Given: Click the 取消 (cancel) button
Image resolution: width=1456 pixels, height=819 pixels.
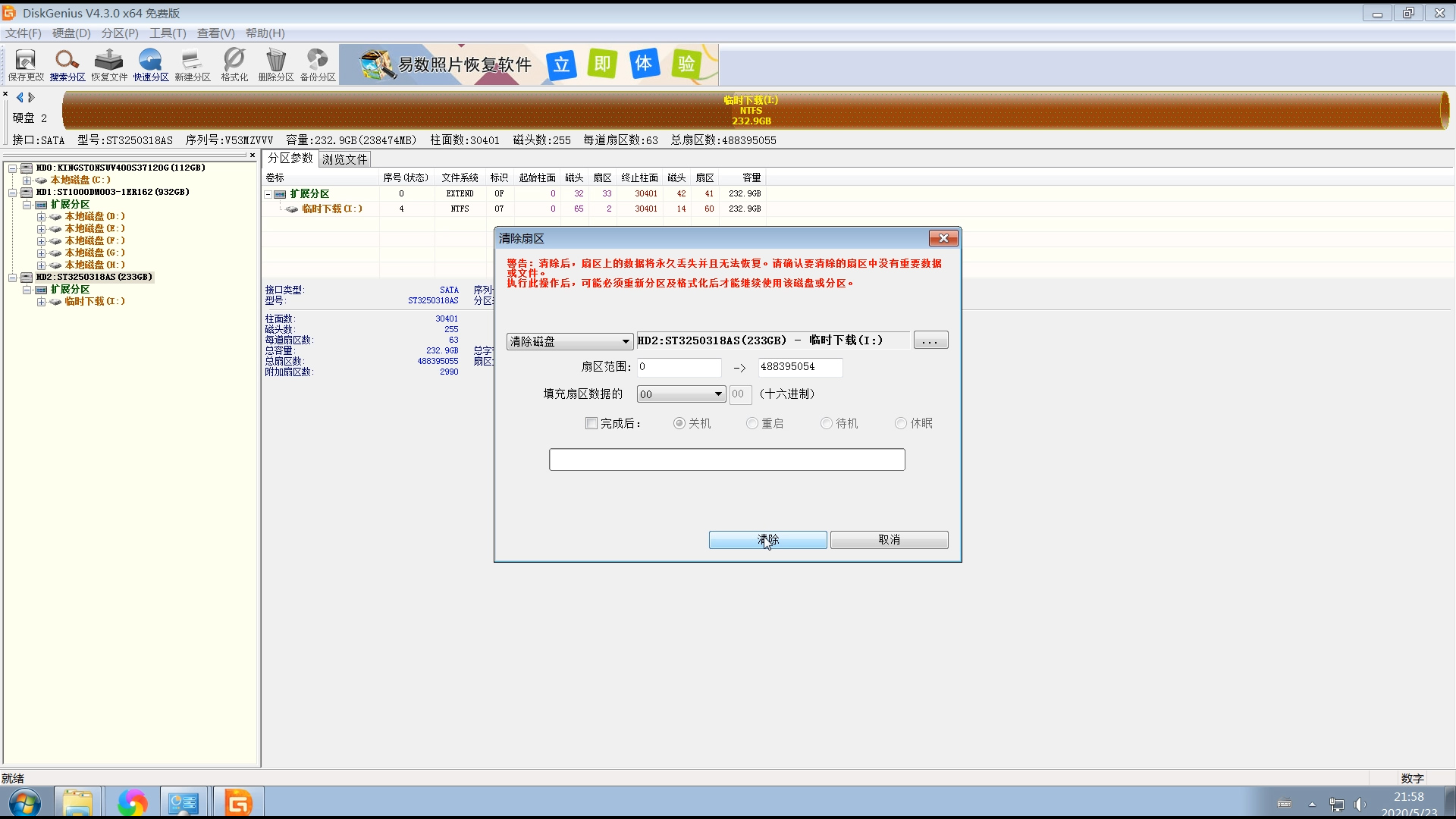Looking at the screenshot, I should click(889, 540).
